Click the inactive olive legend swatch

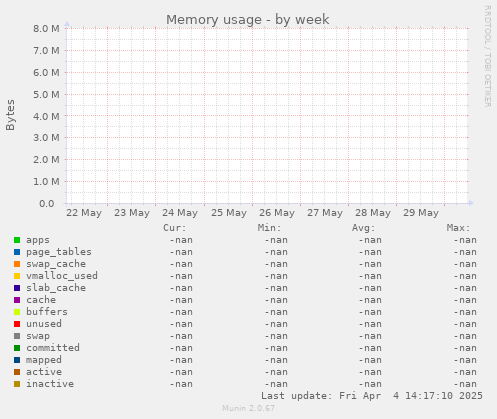(x=17, y=384)
